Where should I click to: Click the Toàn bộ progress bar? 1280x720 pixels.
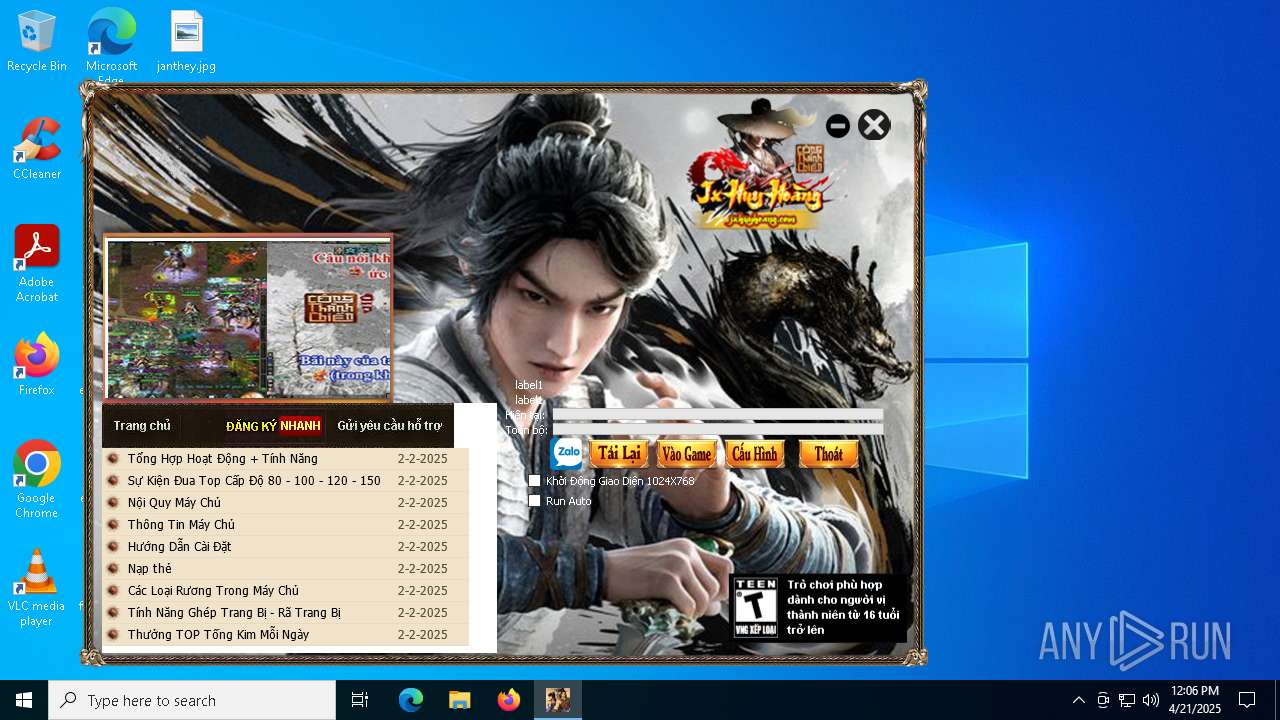coord(718,430)
